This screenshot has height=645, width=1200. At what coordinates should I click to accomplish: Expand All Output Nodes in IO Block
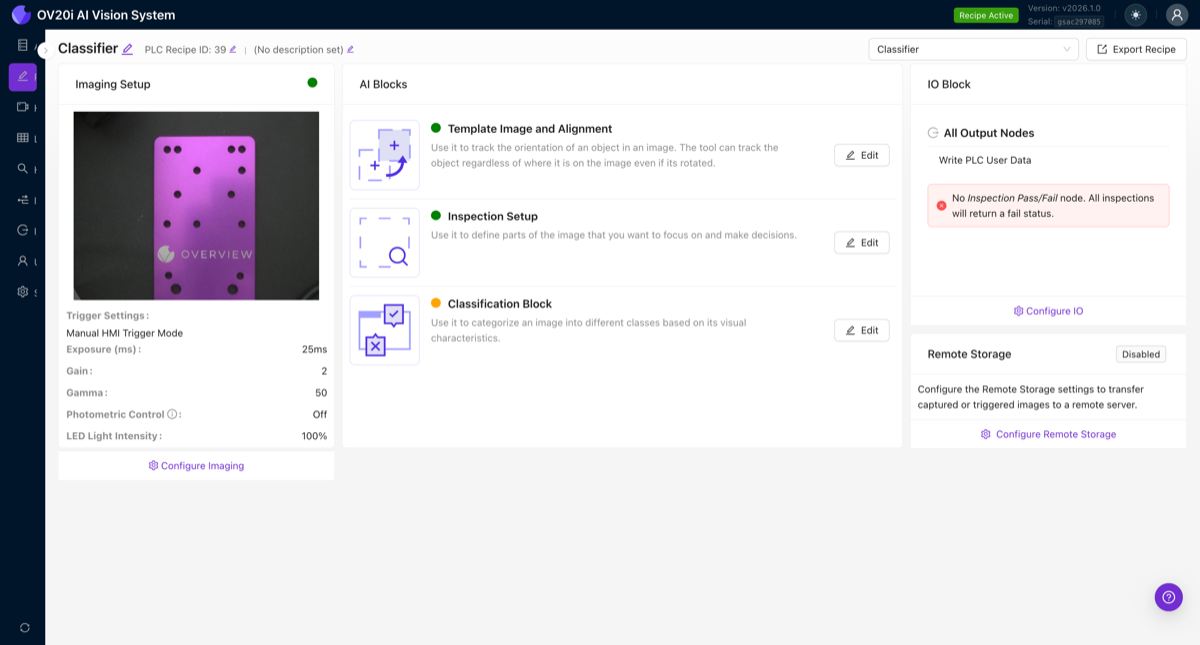986,132
